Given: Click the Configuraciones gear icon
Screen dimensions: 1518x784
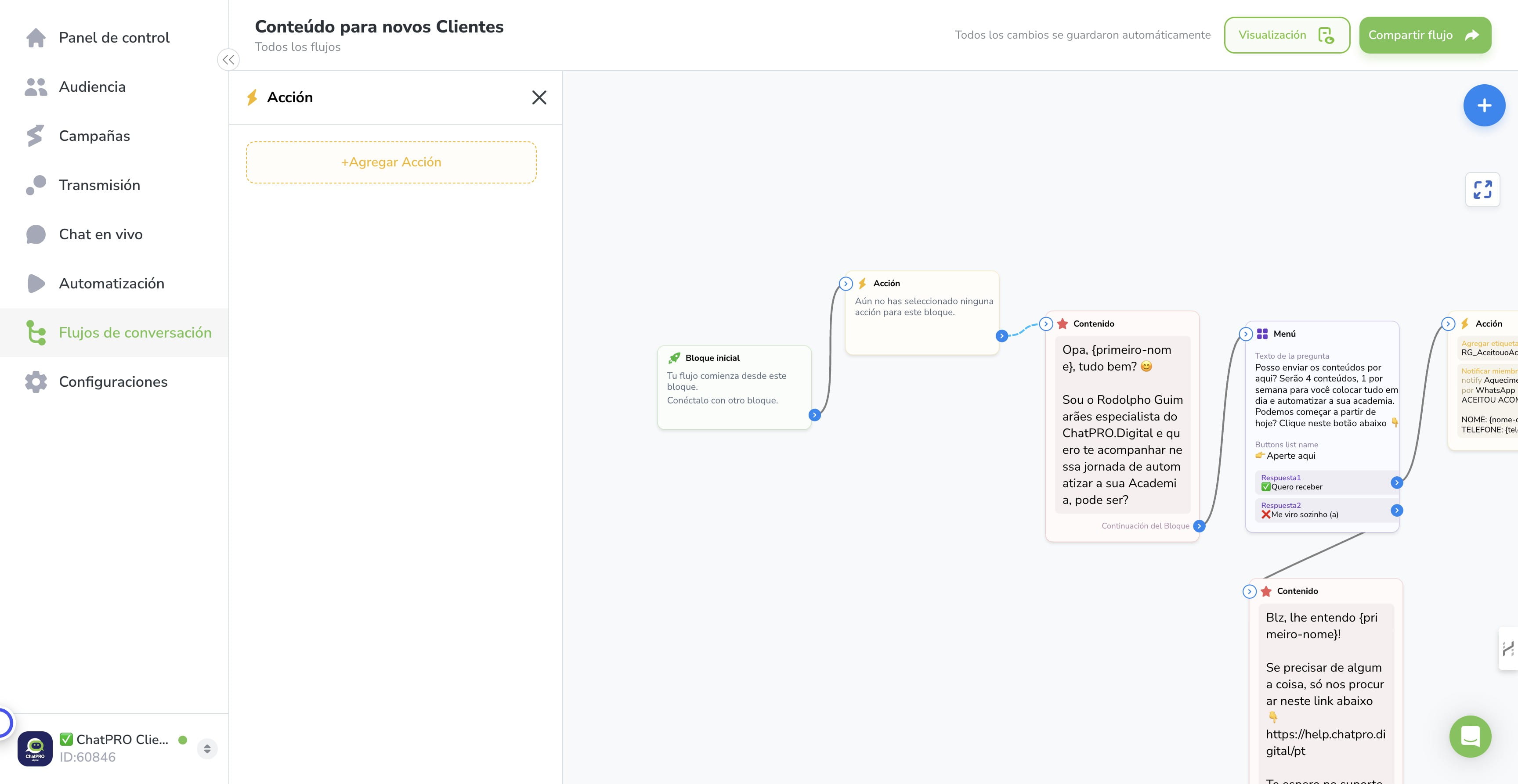Looking at the screenshot, I should (36, 382).
